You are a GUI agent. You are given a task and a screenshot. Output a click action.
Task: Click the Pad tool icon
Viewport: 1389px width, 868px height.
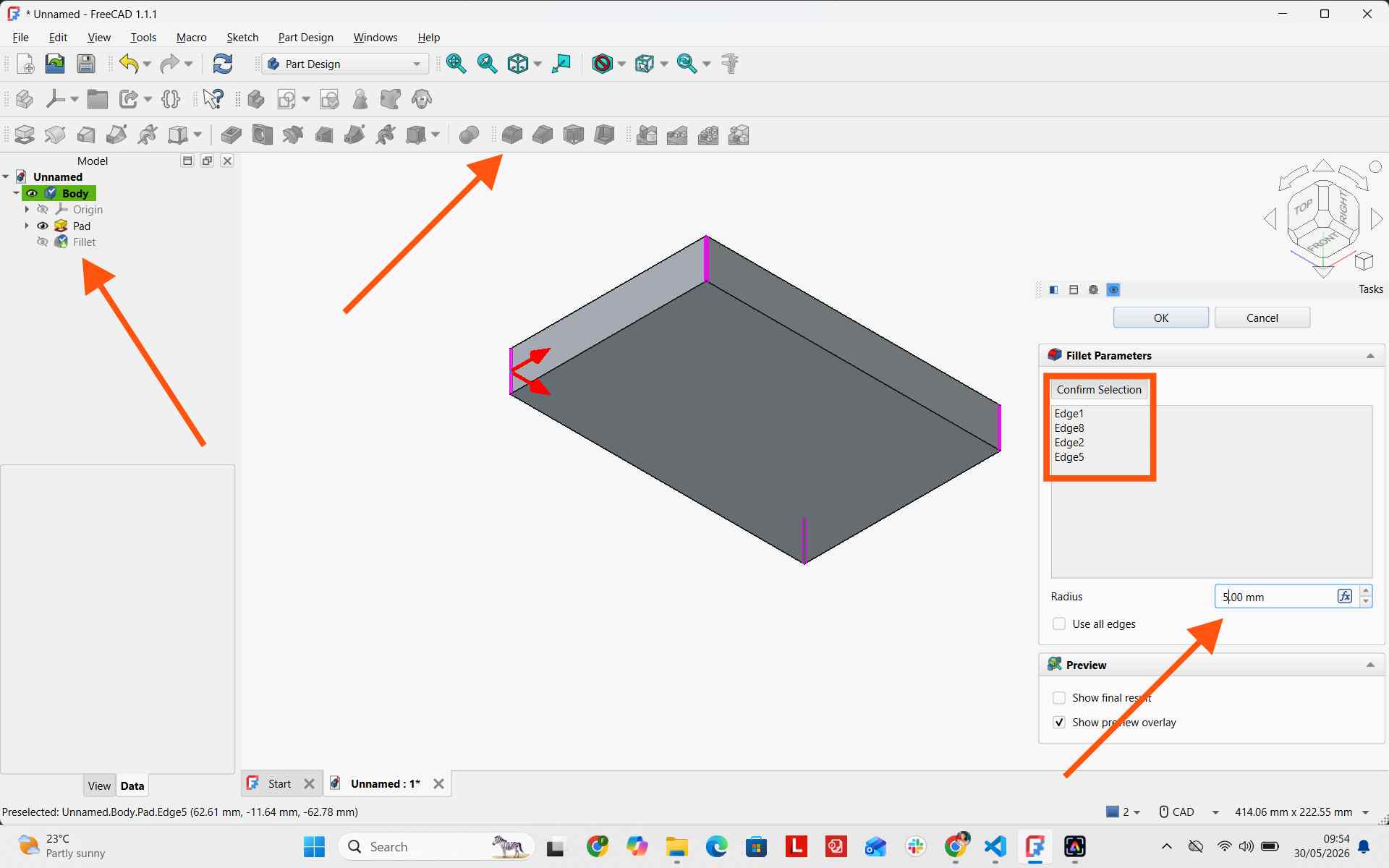click(24, 135)
